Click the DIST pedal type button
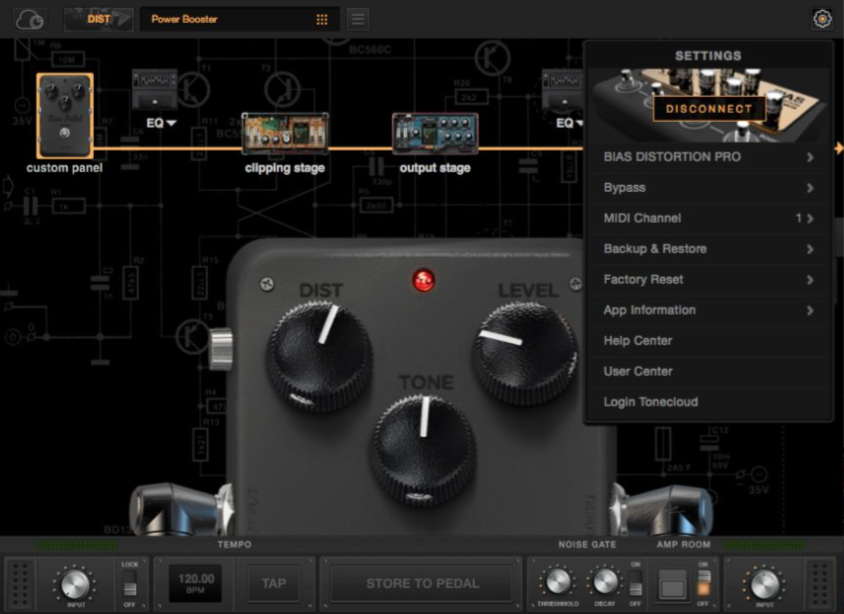Image resolution: width=844 pixels, height=614 pixels. (x=99, y=19)
